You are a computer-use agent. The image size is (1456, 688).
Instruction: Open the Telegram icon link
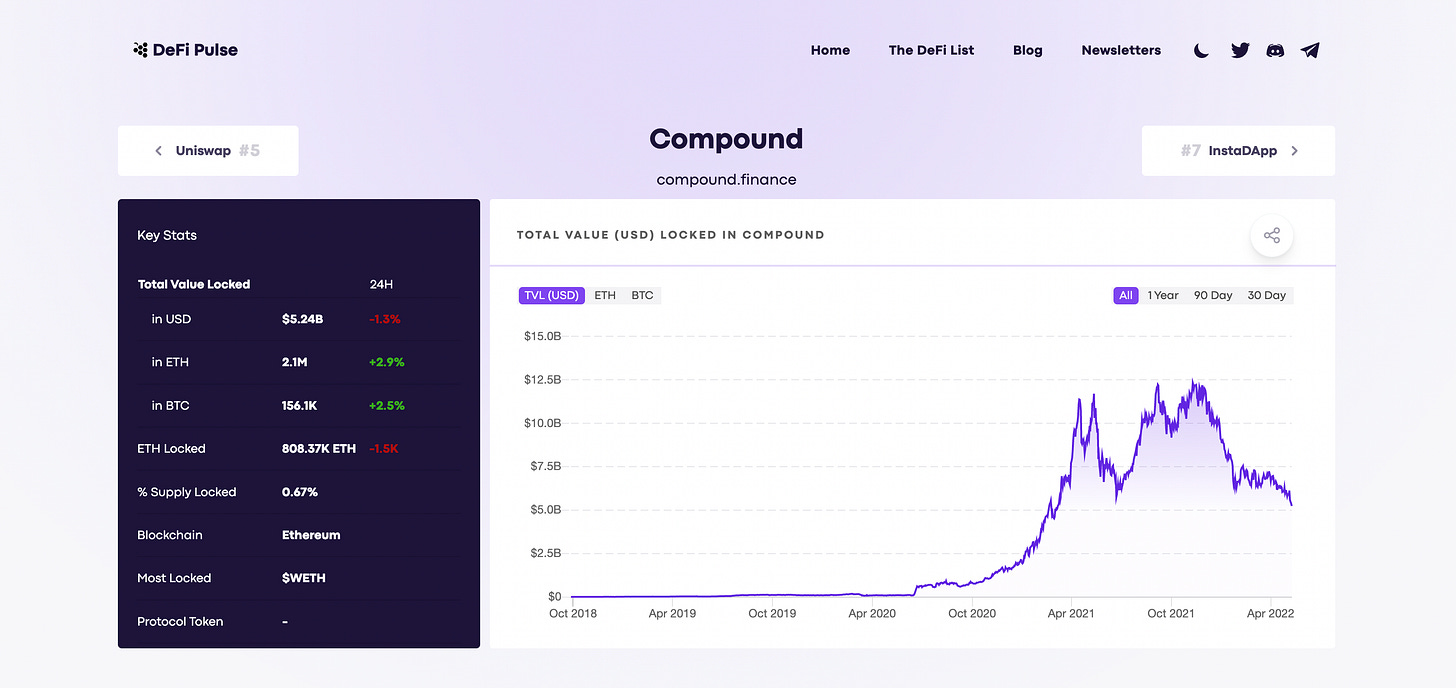[1310, 50]
